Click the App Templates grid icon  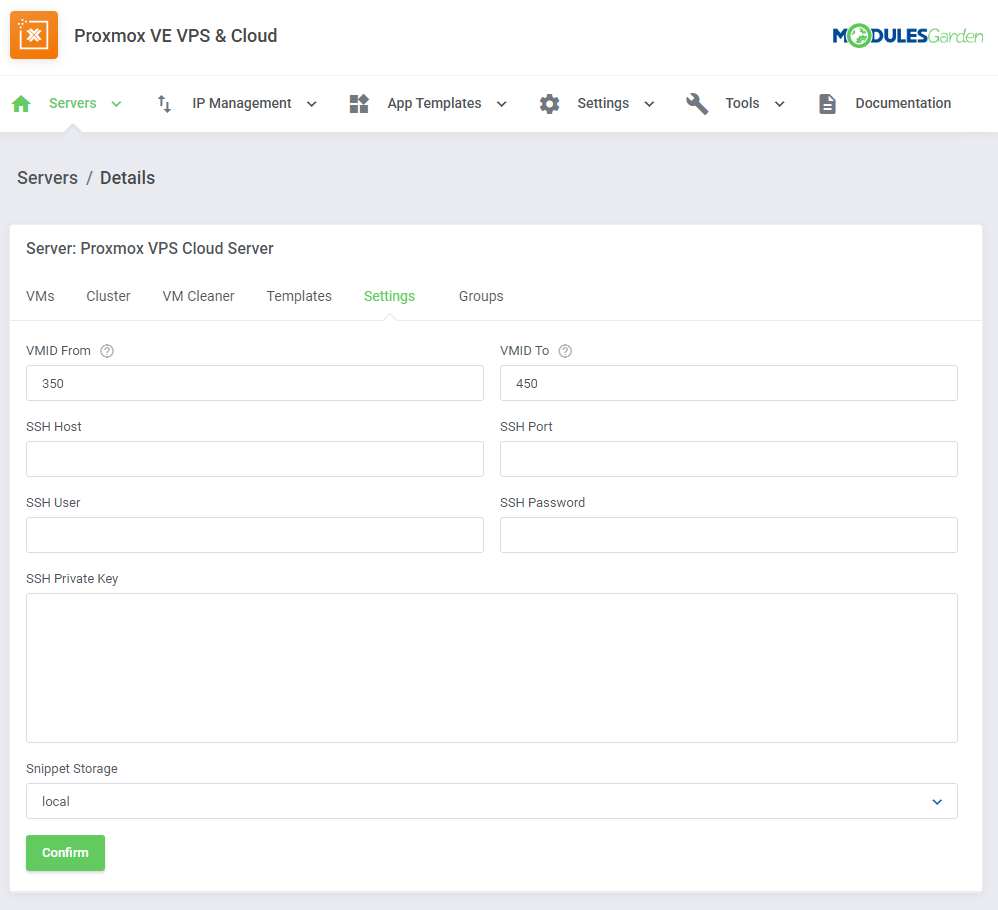click(359, 104)
